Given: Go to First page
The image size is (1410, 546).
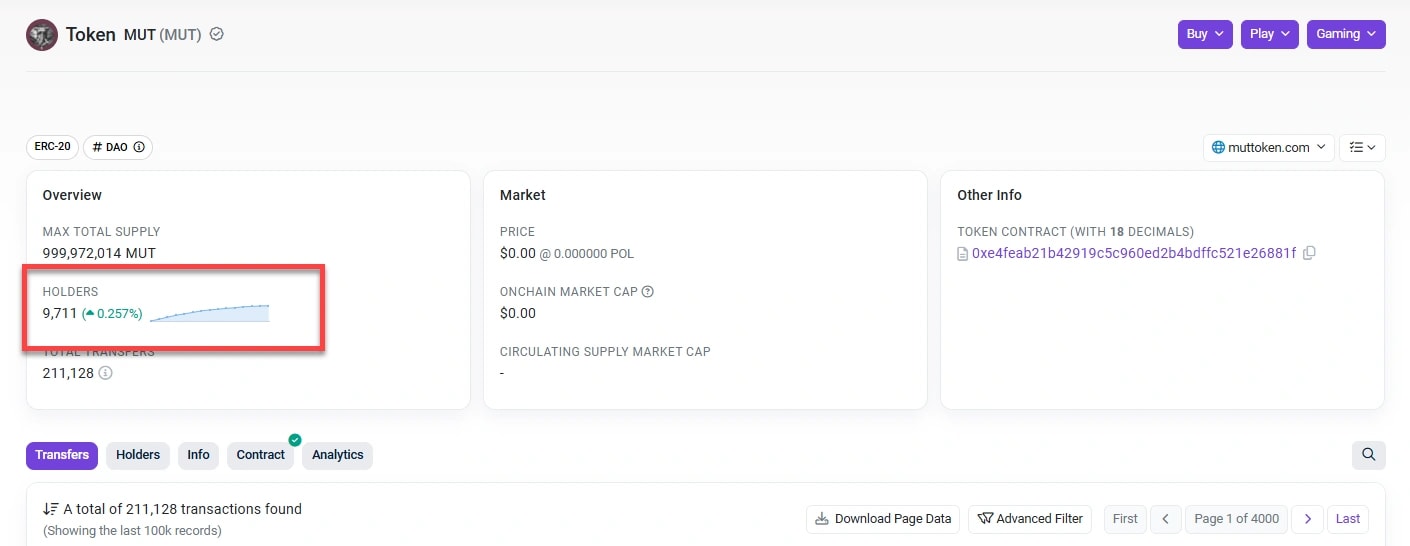Looking at the screenshot, I should [1125, 519].
